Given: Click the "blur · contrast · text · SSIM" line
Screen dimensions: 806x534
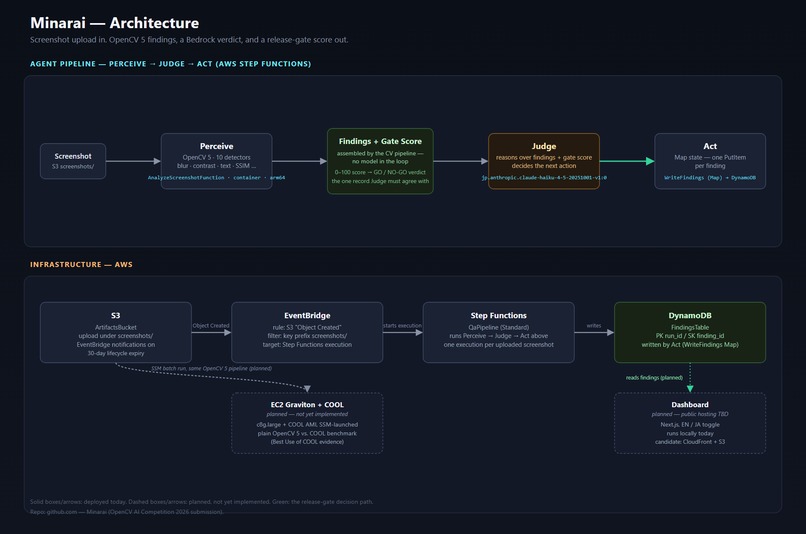Looking at the screenshot, I should point(216,165).
